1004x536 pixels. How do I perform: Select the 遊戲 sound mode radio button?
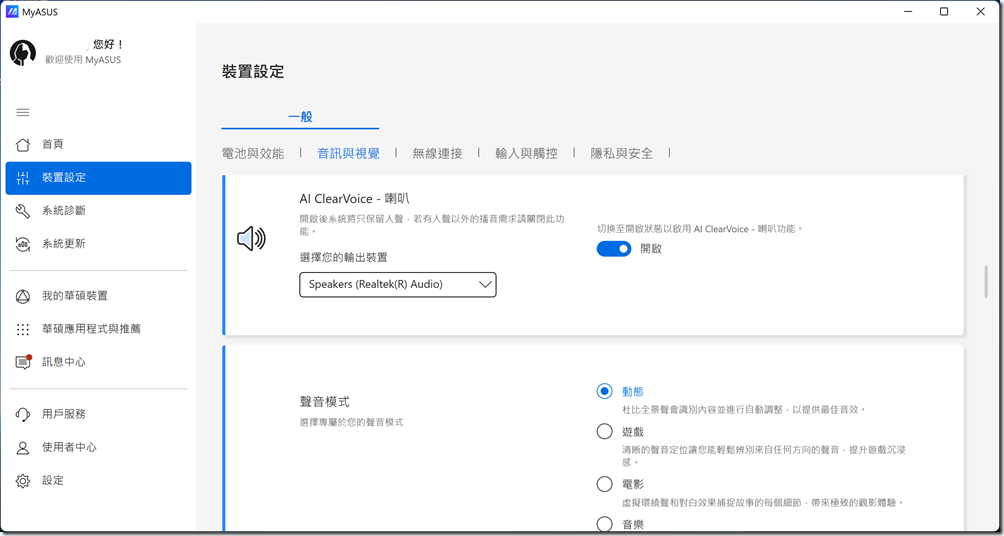(604, 432)
